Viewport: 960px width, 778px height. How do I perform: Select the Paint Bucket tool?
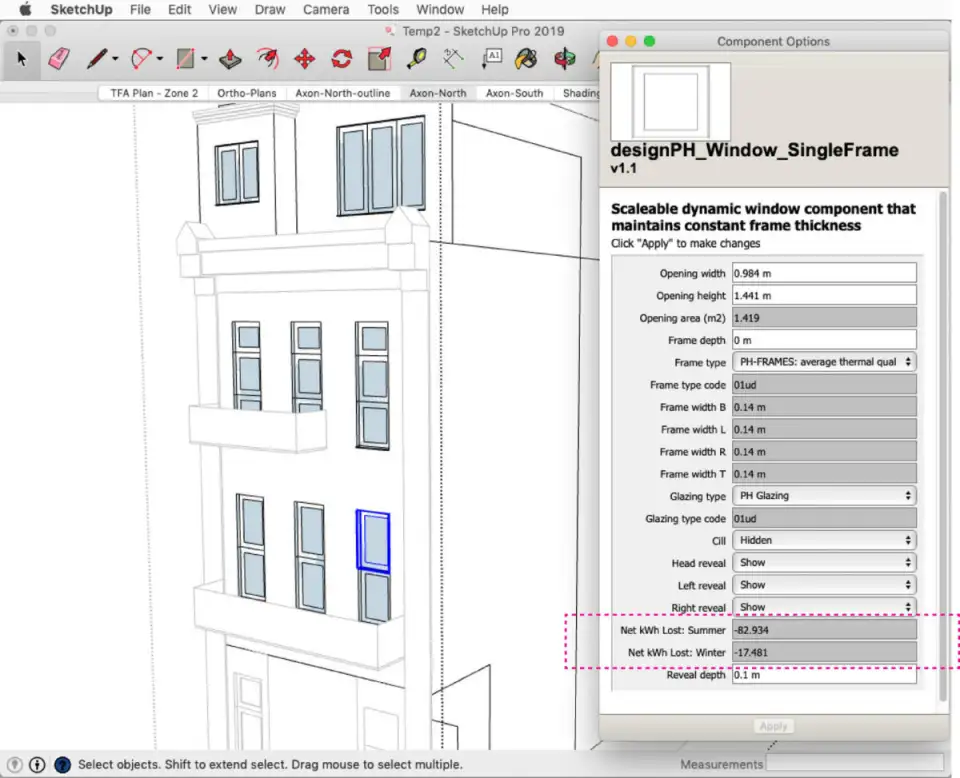526,59
